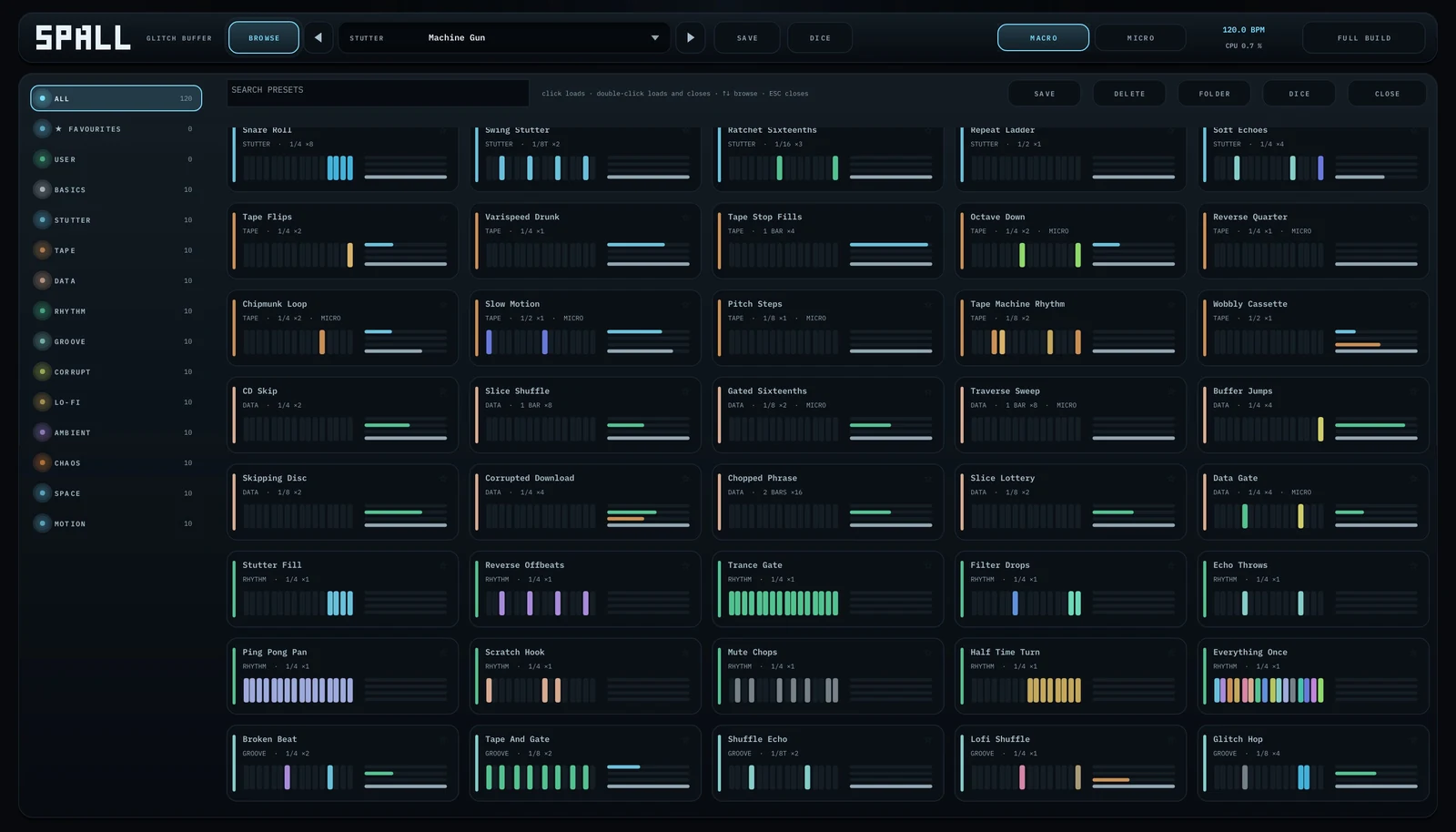Click the FULL BUILD button
The width and height of the screenshot is (1456, 832).
click(x=1364, y=38)
